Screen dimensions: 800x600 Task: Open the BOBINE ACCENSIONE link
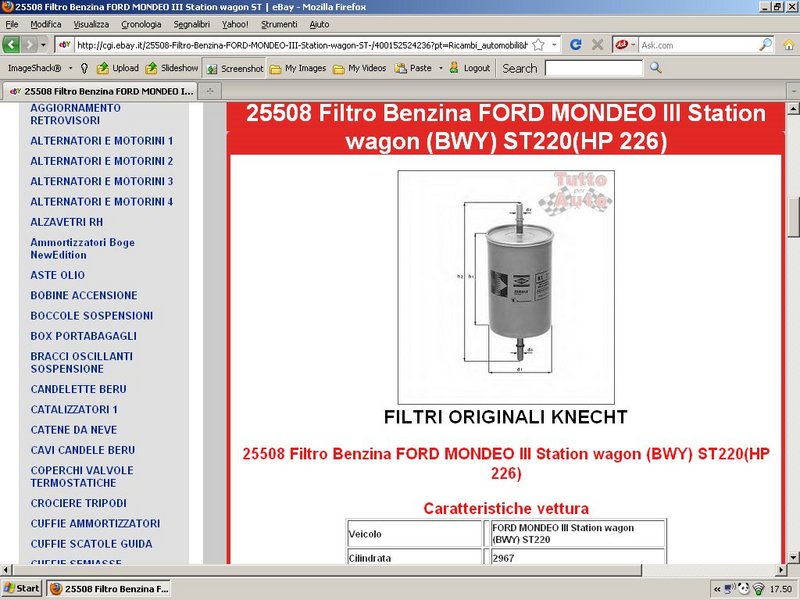(x=84, y=296)
